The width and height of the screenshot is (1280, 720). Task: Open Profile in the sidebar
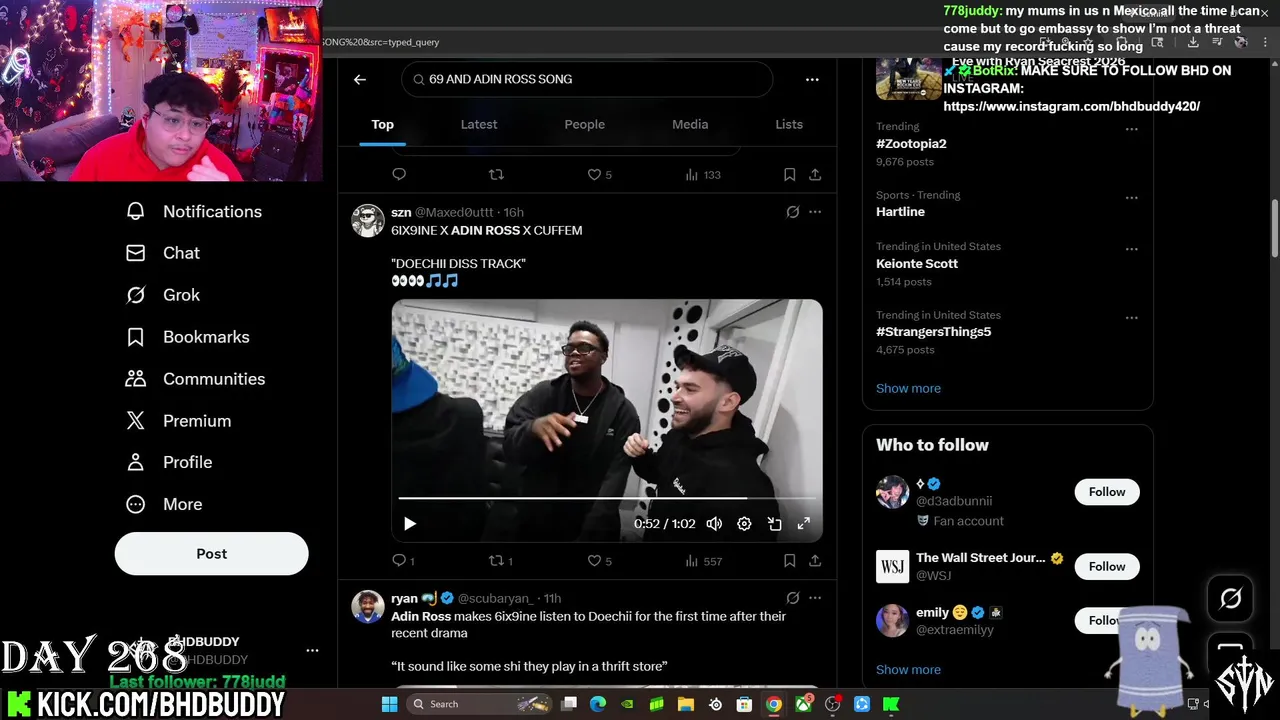point(169,462)
